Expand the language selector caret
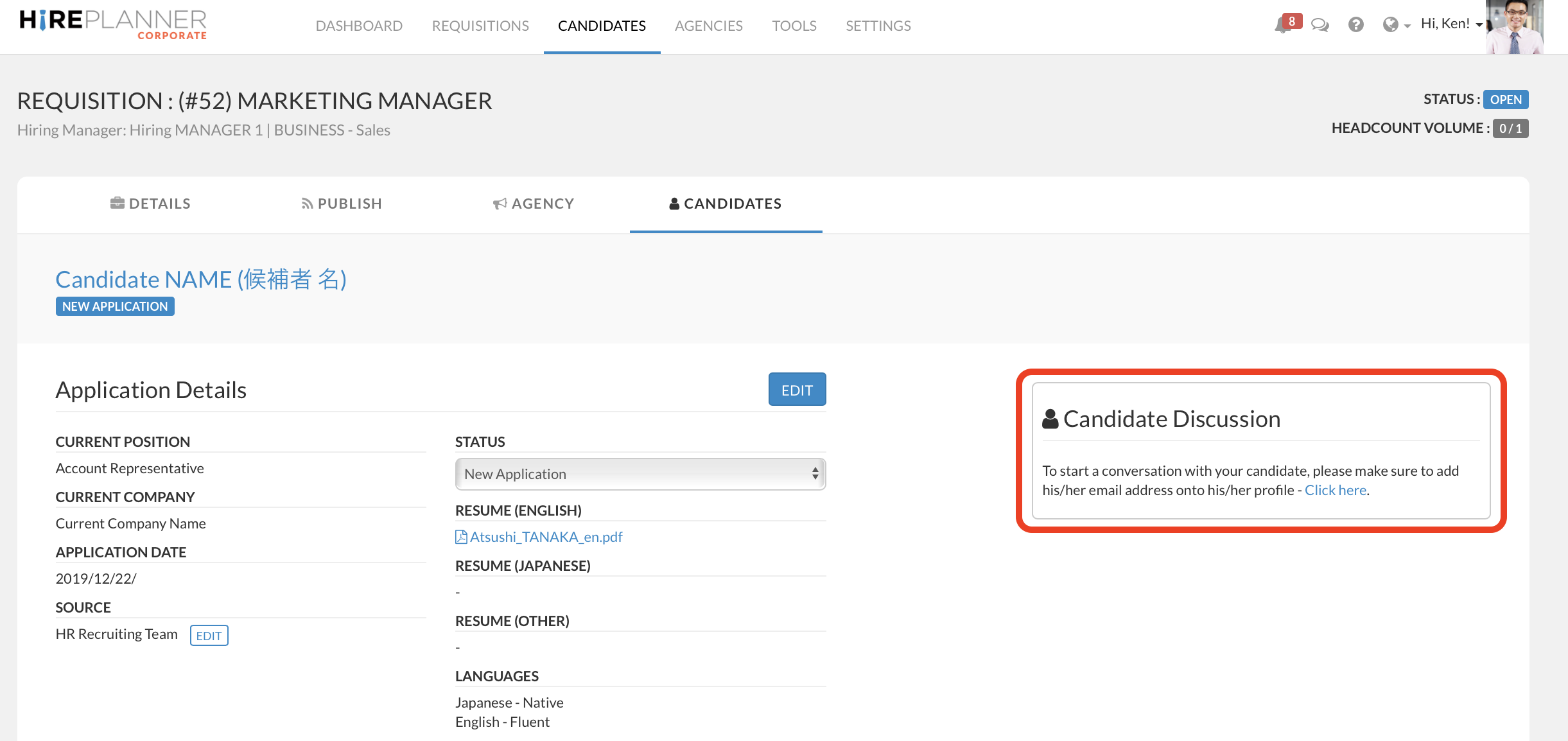 tap(1407, 26)
